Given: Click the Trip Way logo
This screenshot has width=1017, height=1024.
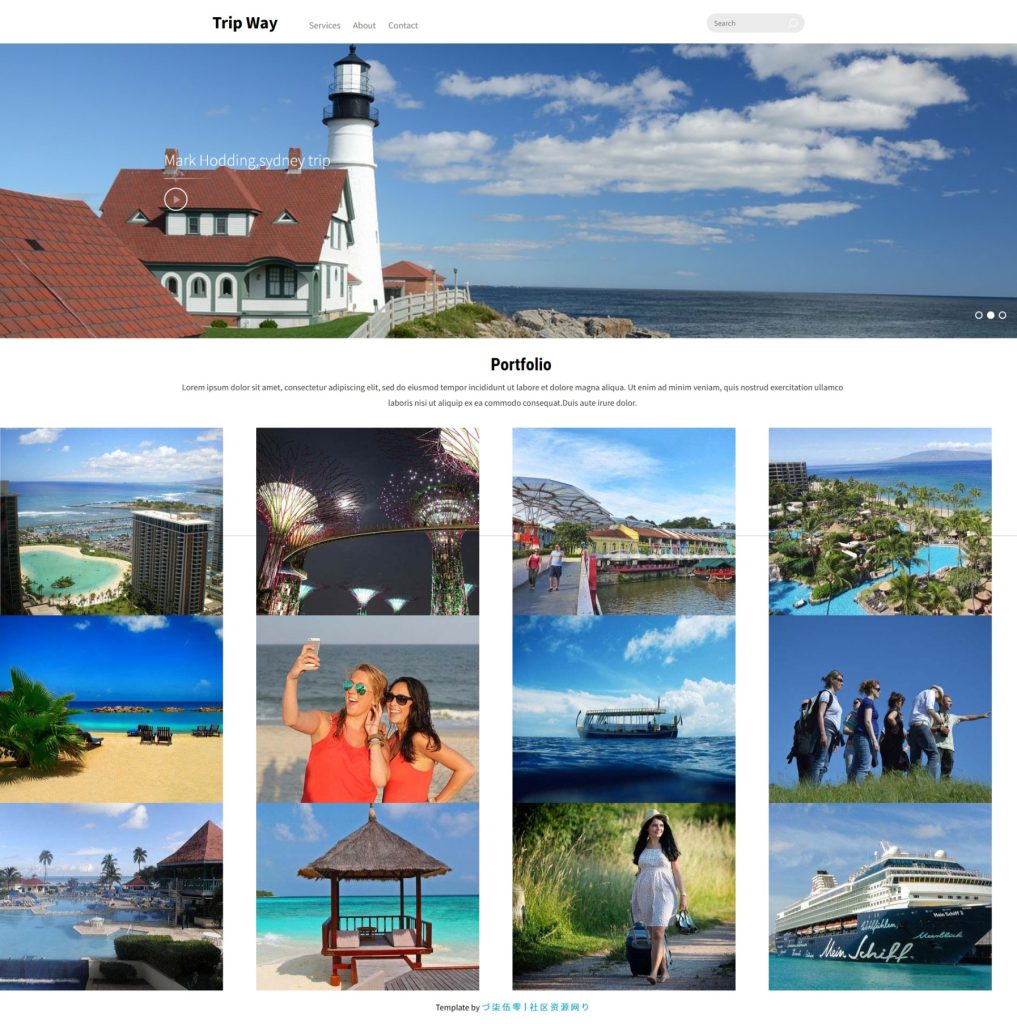Looking at the screenshot, I should (x=245, y=23).
